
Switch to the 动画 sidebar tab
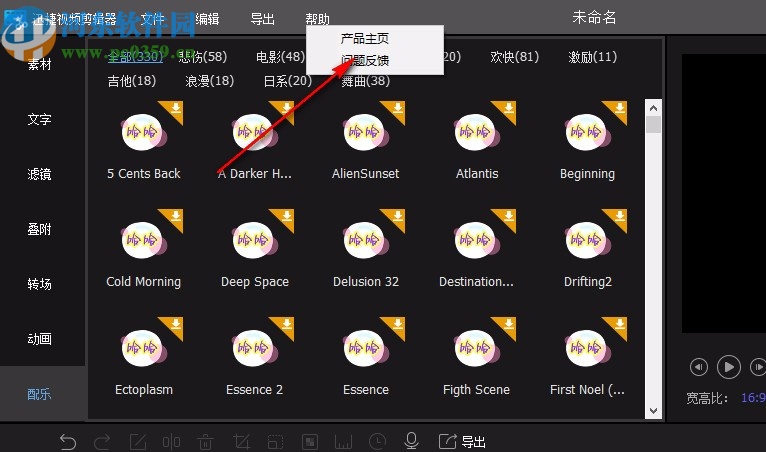40,339
